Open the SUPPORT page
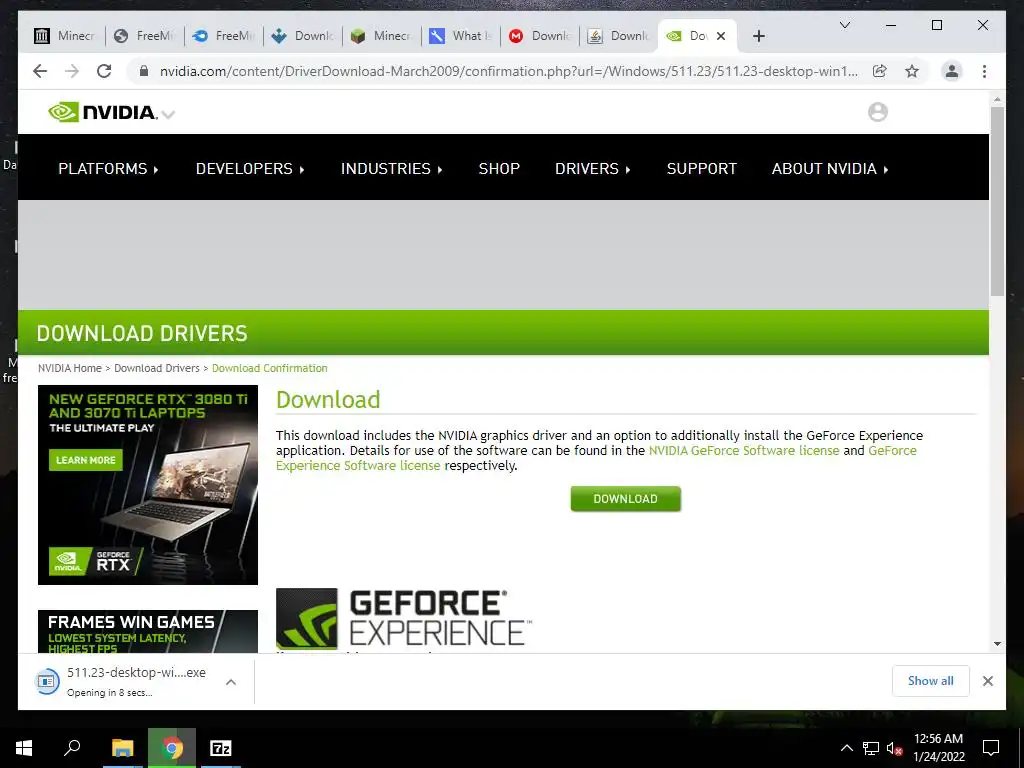 [x=701, y=168]
